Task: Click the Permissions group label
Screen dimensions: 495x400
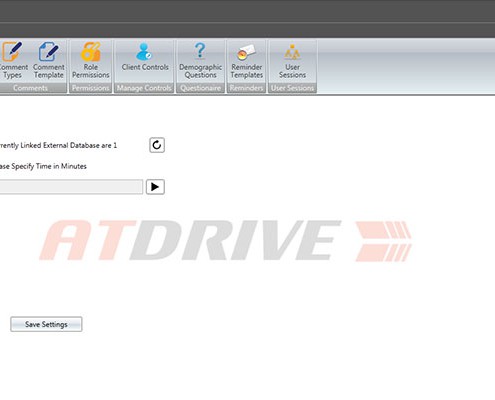Action: click(x=91, y=88)
